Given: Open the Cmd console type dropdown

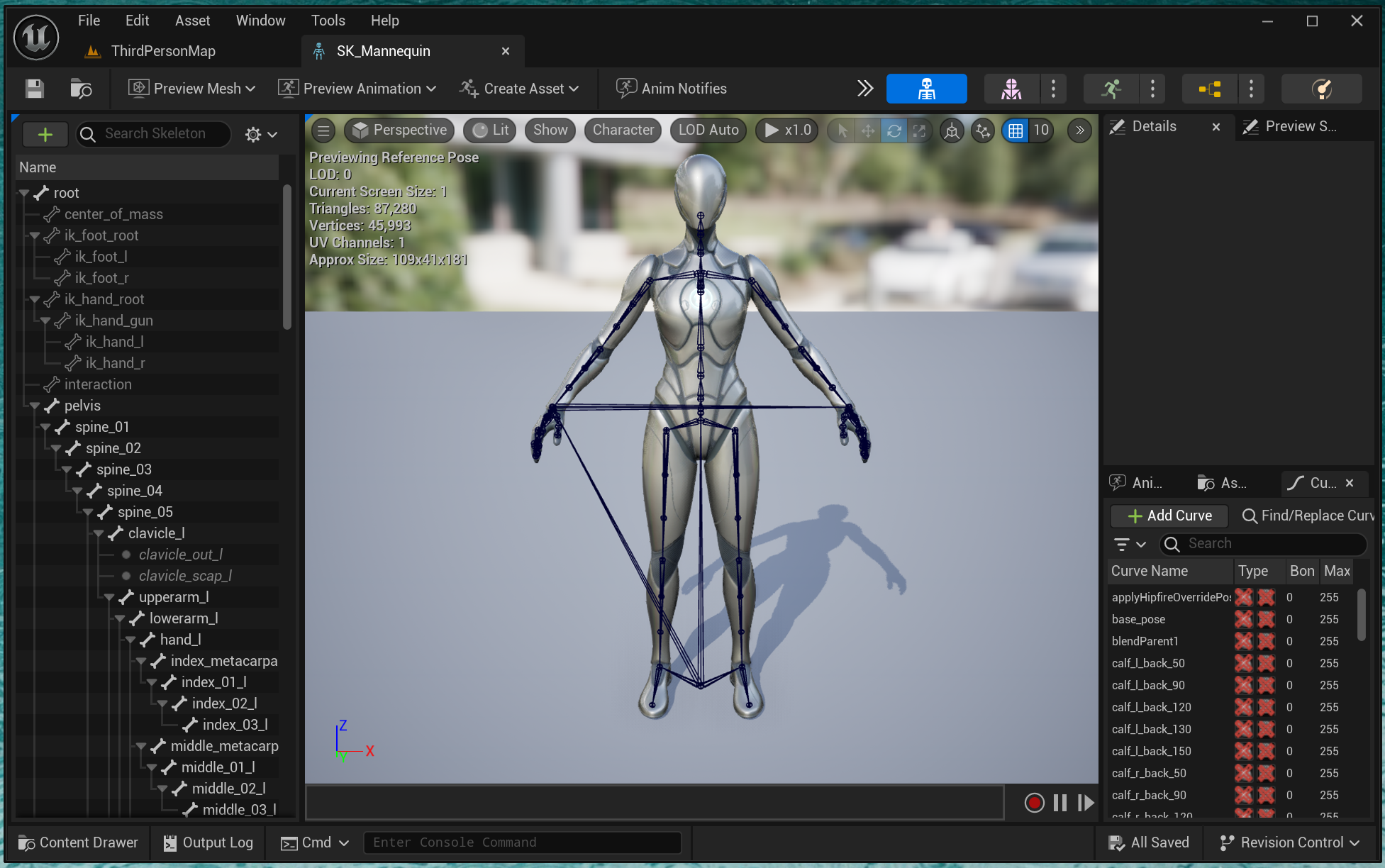Looking at the screenshot, I should (x=316, y=842).
